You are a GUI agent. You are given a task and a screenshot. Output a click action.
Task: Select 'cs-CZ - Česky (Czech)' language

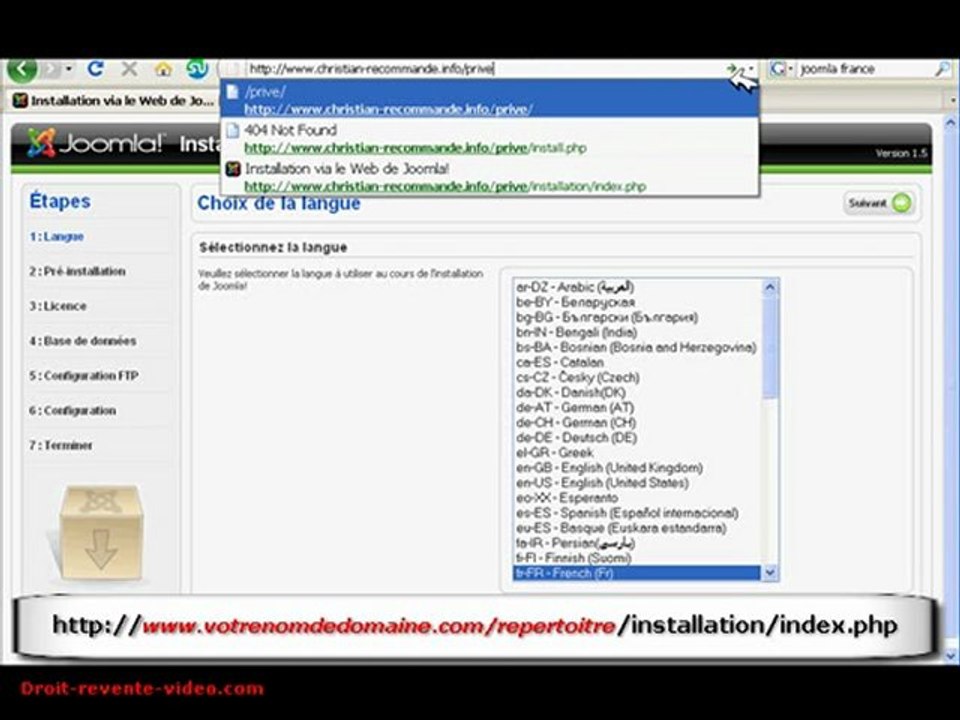(637, 377)
